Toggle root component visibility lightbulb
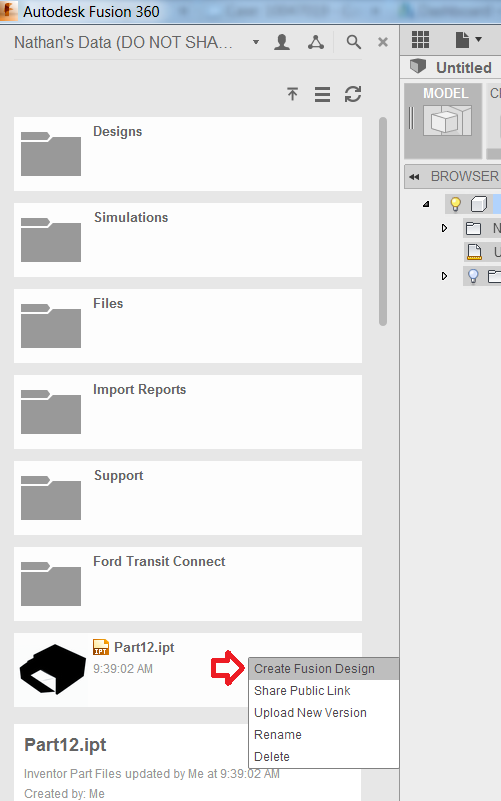This screenshot has height=801, width=501. click(455, 204)
